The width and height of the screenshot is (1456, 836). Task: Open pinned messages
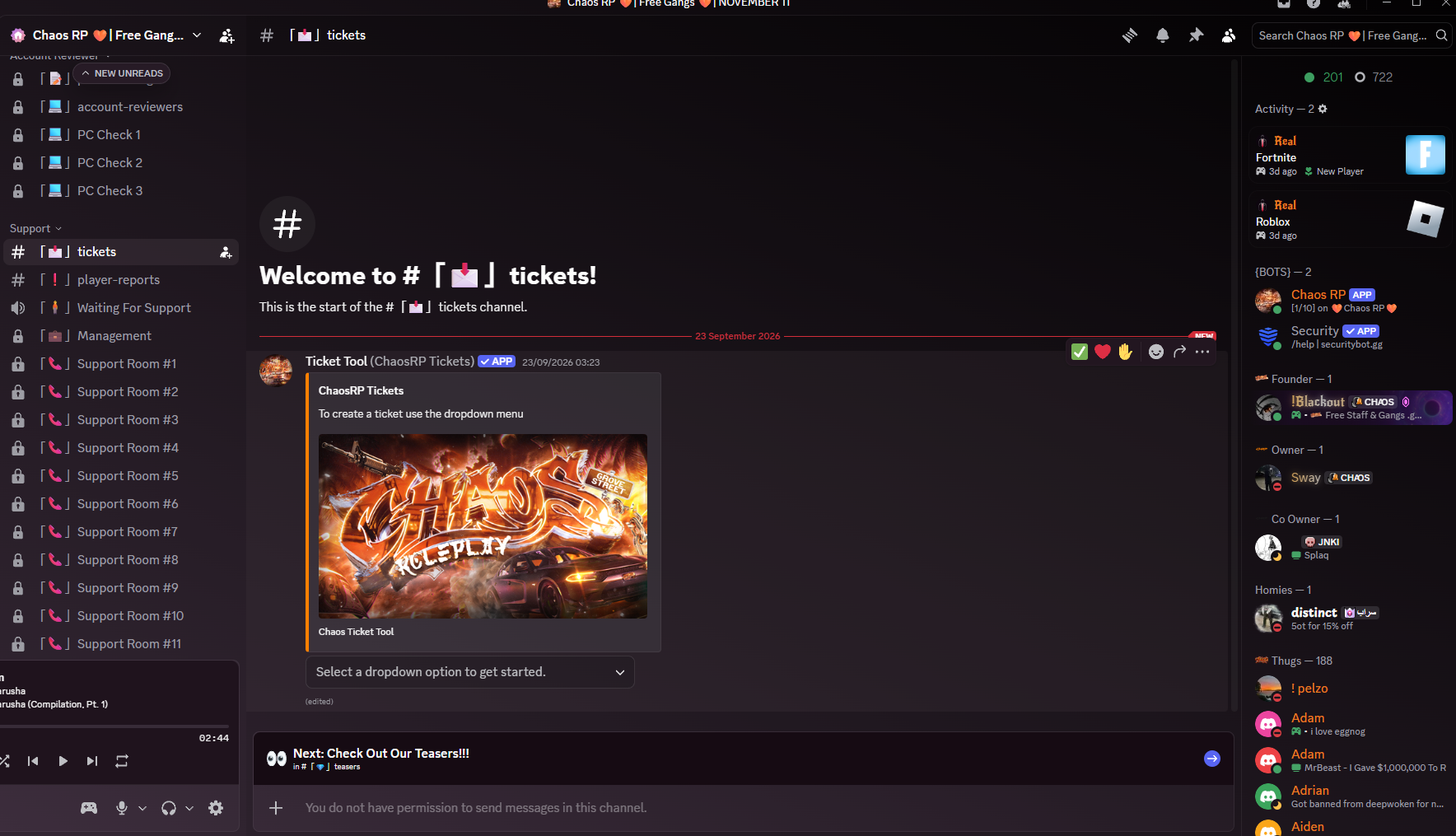1196,35
